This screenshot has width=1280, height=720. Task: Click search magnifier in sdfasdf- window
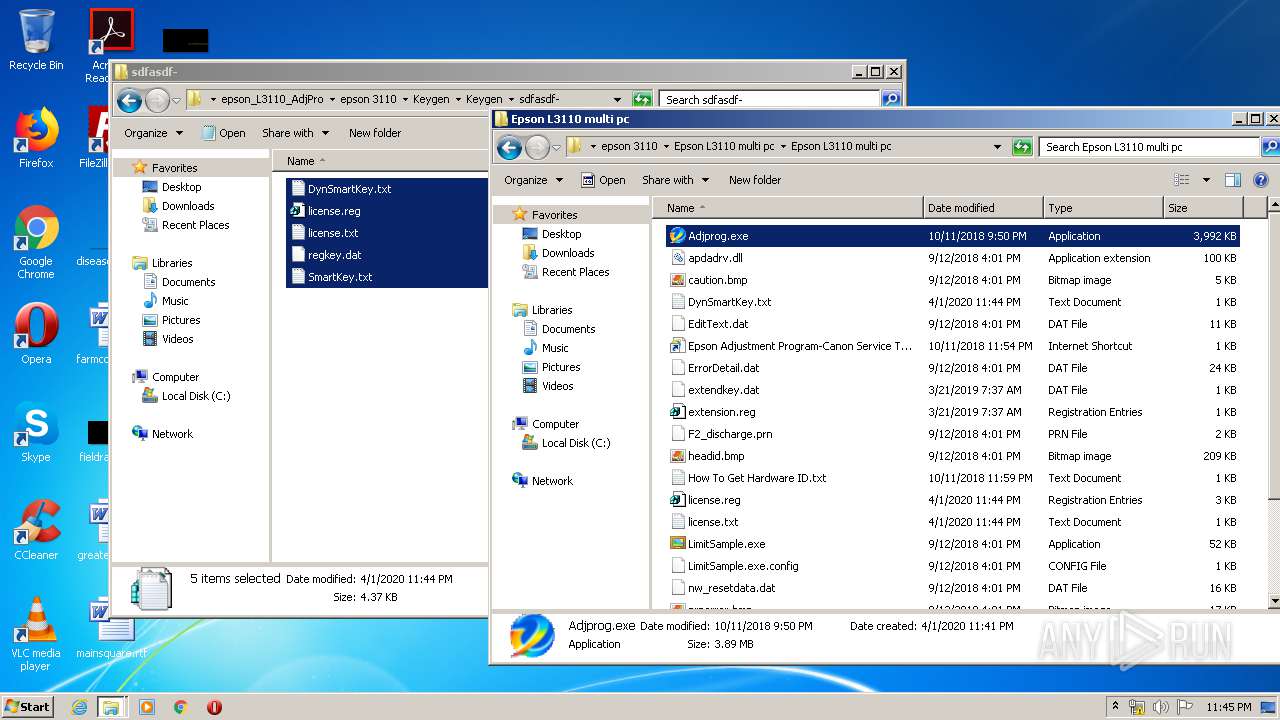[890, 99]
